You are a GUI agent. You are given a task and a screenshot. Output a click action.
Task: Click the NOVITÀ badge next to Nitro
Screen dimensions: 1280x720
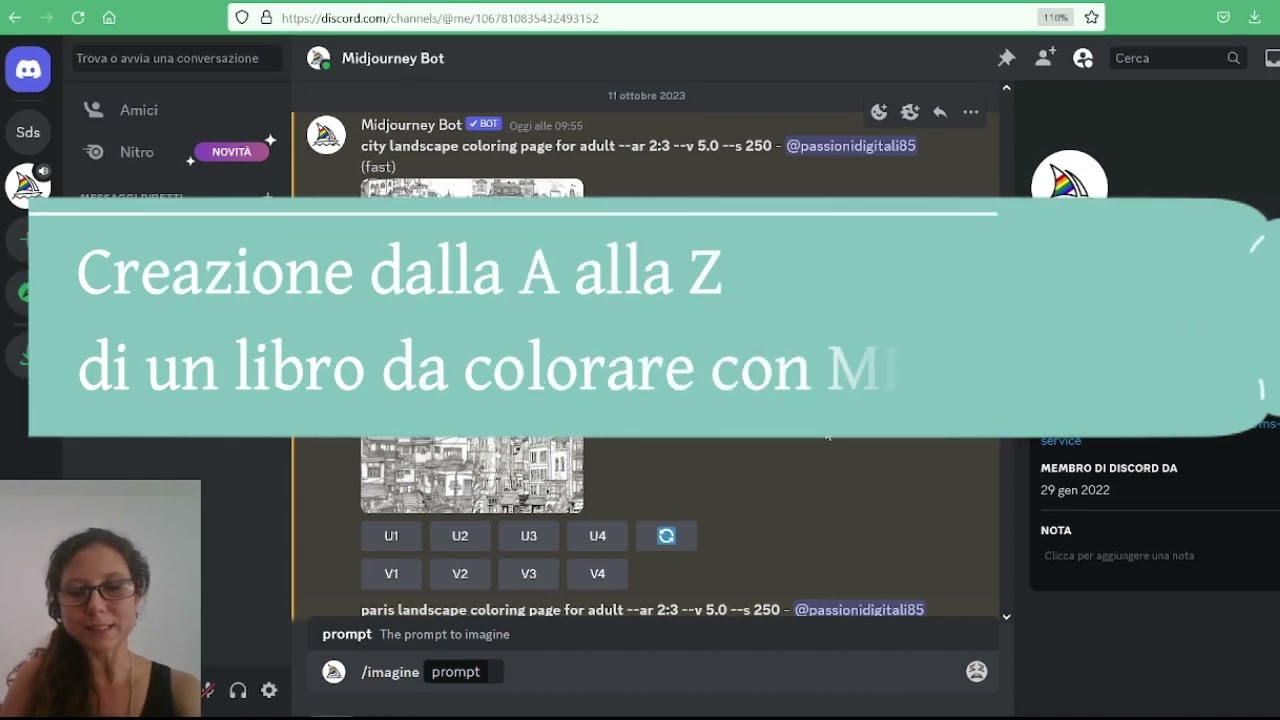click(231, 152)
